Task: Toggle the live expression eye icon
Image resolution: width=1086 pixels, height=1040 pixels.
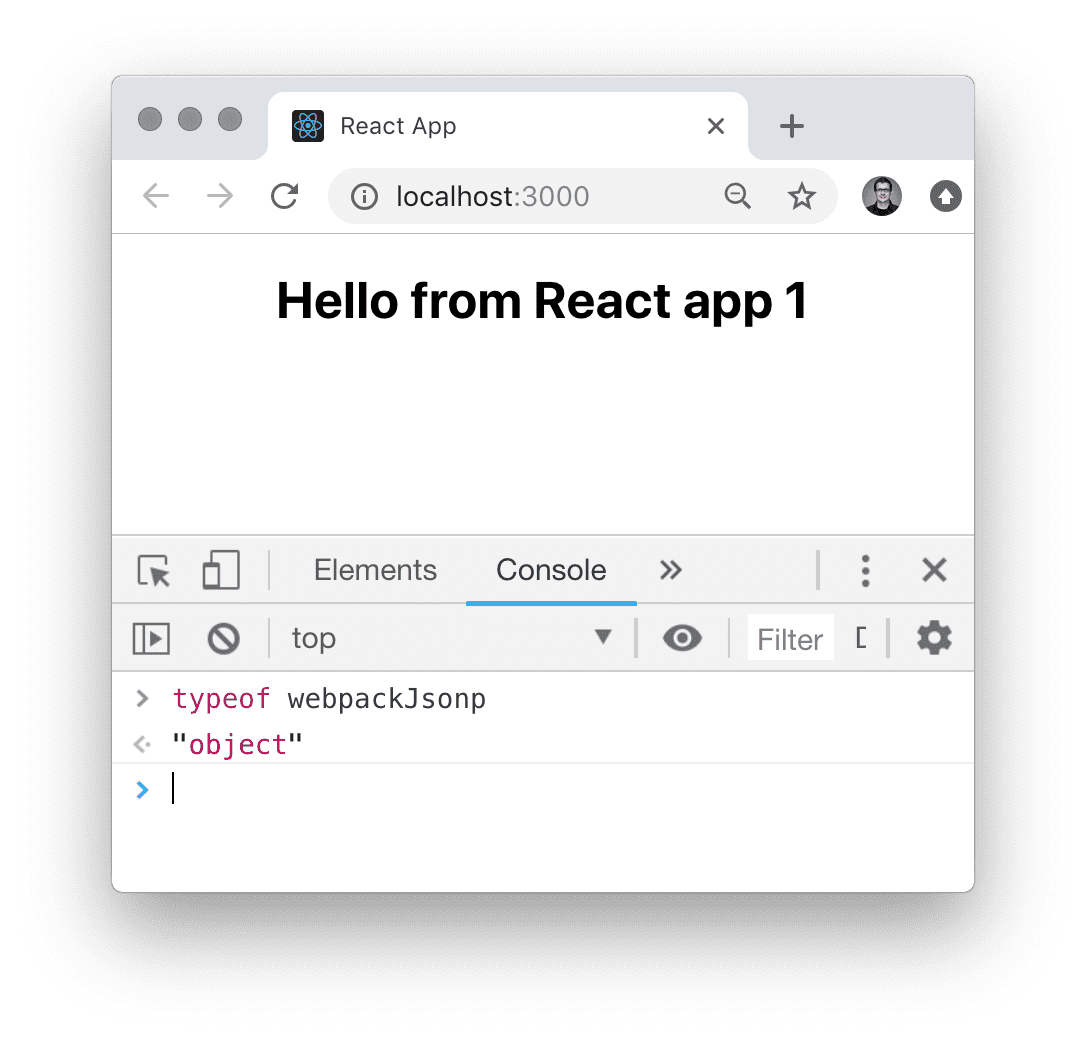Action: pos(682,638)
